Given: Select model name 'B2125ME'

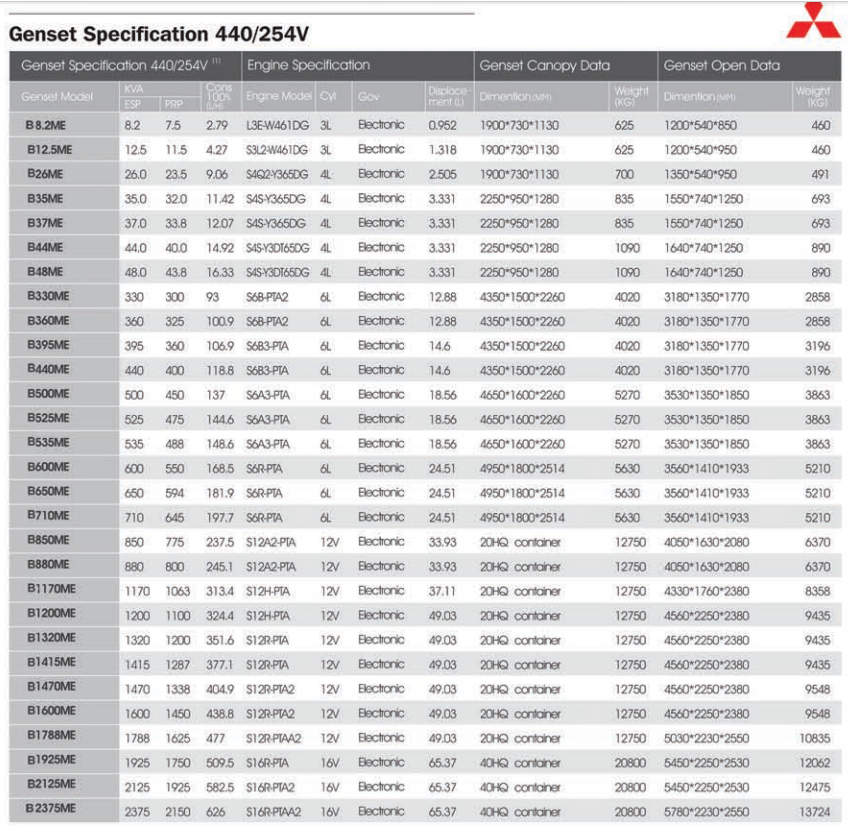Looking at the screenshot, I should [51, 784].
